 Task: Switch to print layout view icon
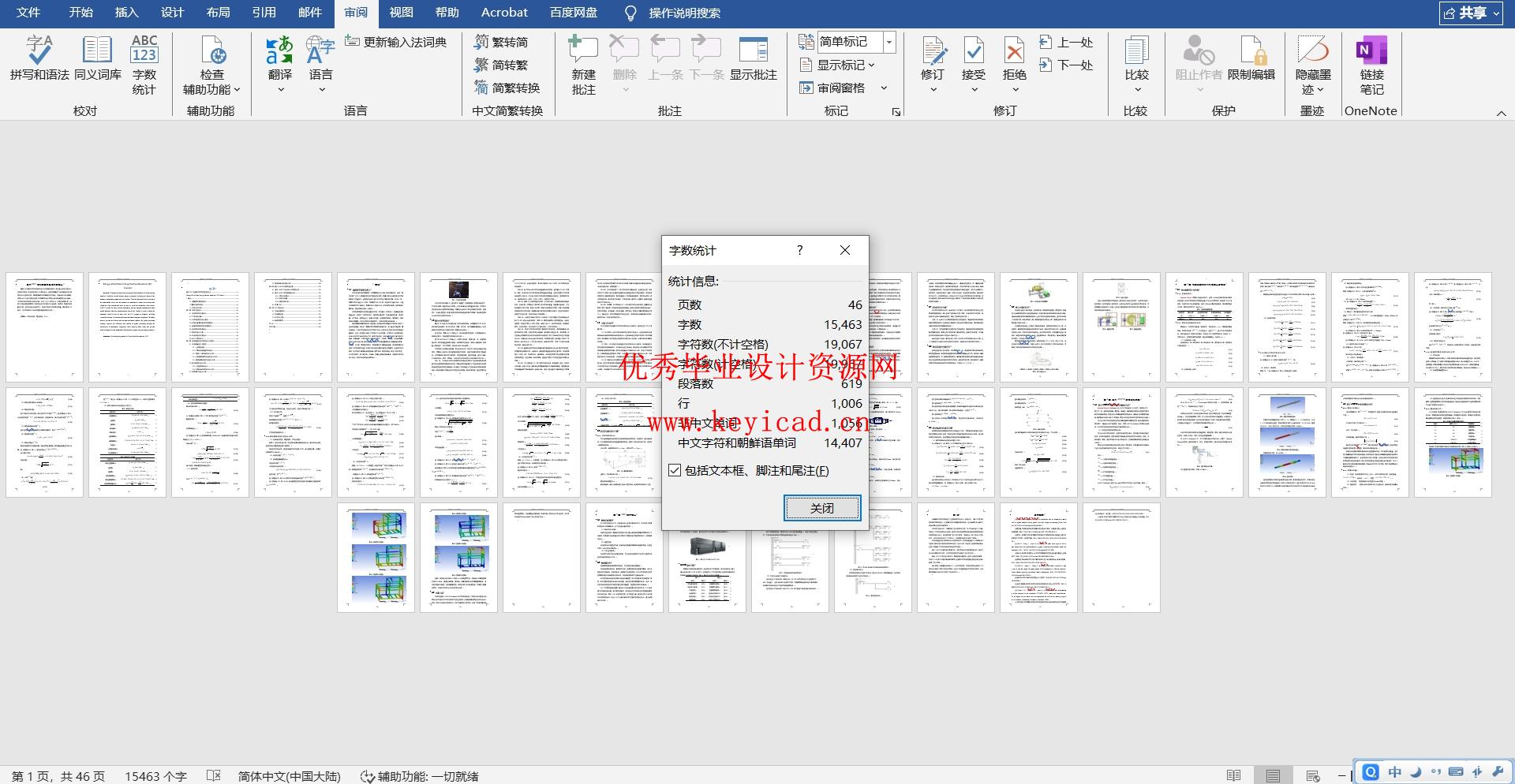1273,776
